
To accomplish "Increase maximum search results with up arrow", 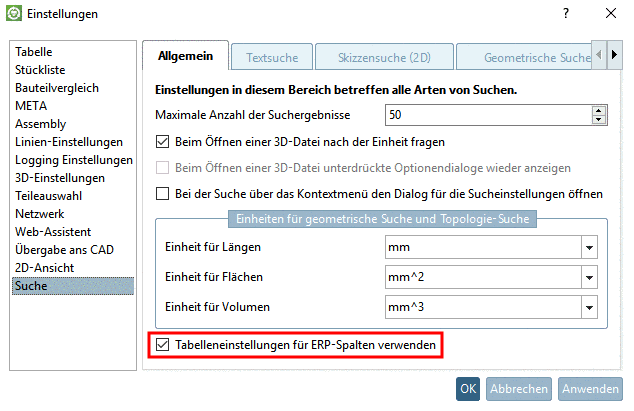I will (x=599, y=110).
